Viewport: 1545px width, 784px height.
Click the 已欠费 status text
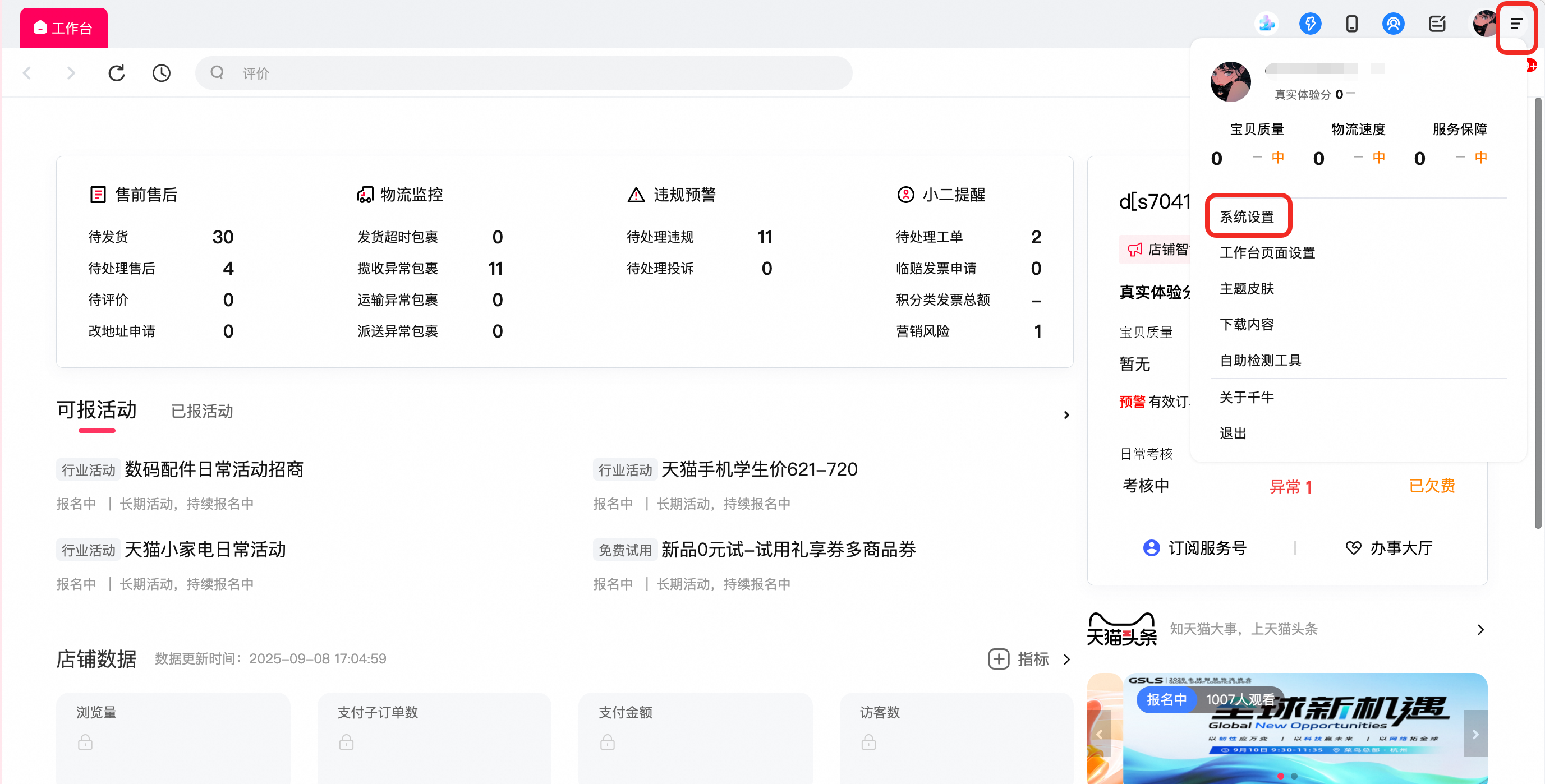click(1432, 486)
